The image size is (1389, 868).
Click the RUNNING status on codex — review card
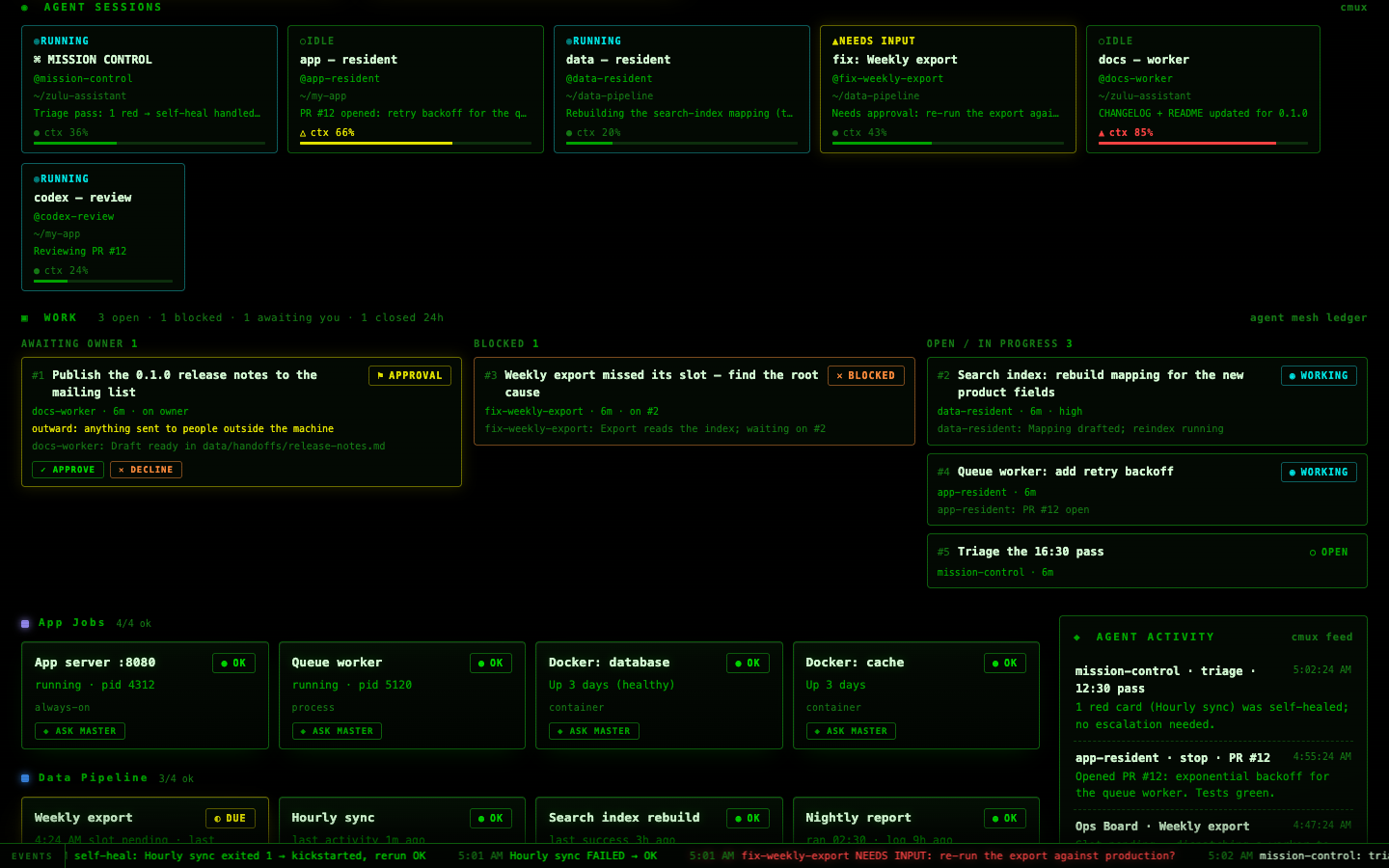coord(62,179)
